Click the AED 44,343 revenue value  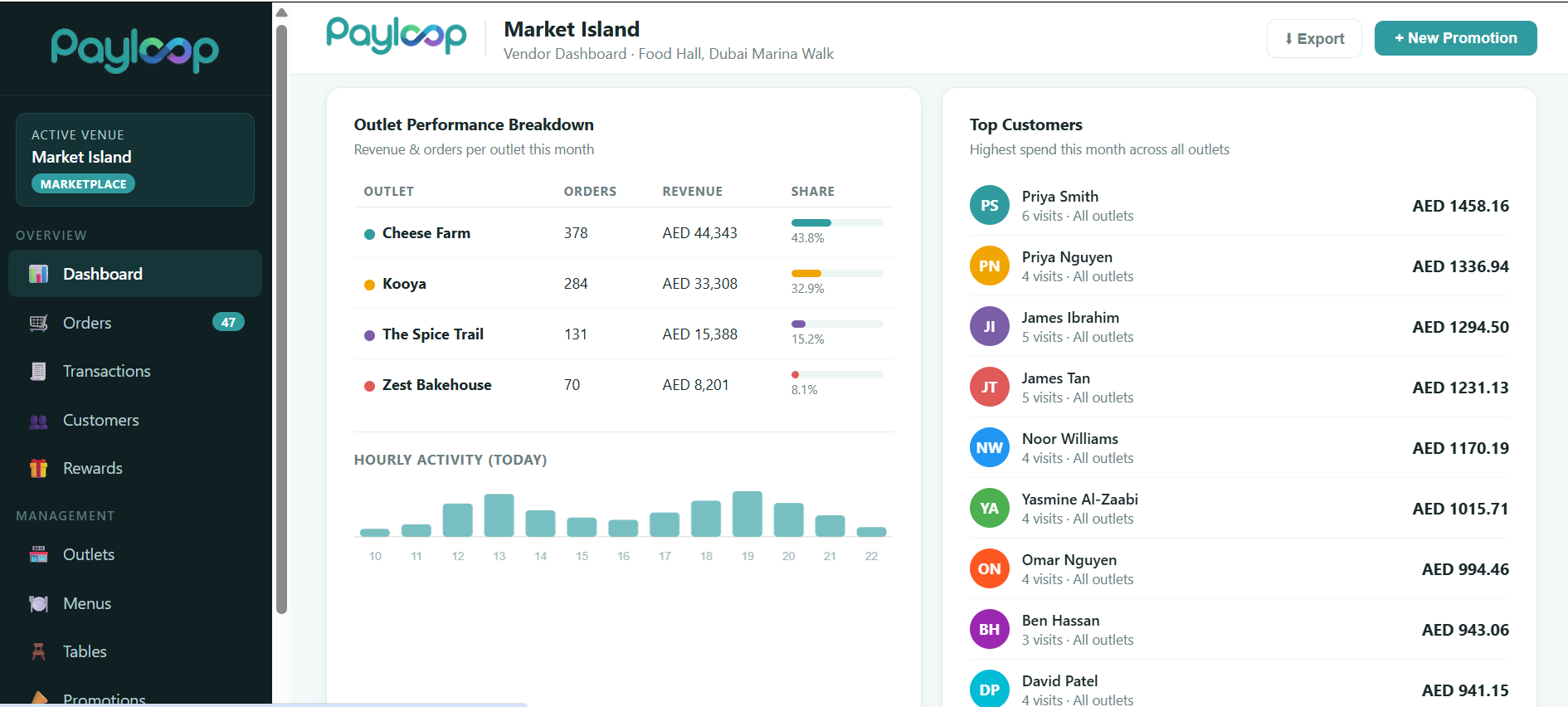tap(699, 233)
